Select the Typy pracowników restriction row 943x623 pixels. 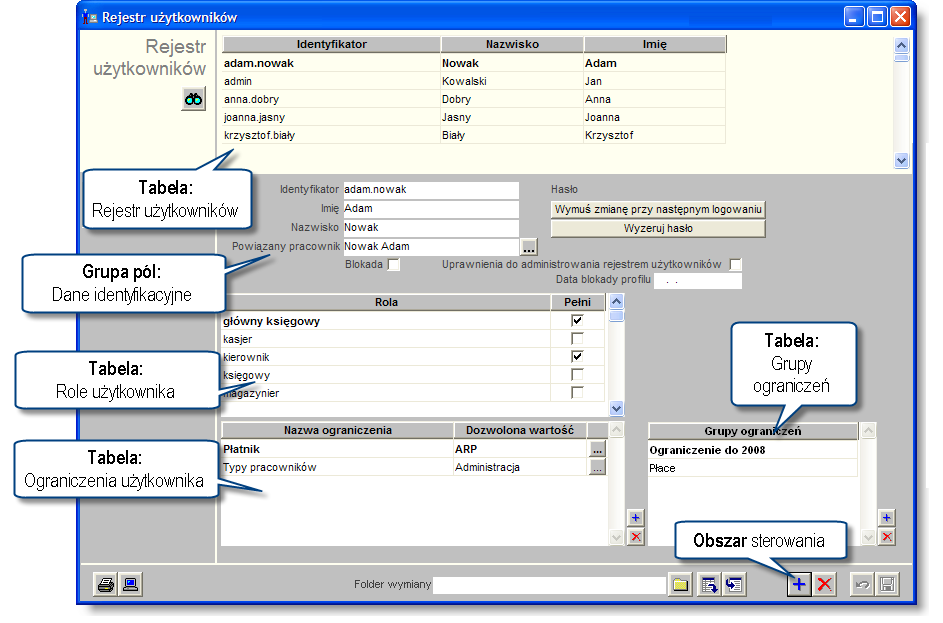(x=414, y=467)
